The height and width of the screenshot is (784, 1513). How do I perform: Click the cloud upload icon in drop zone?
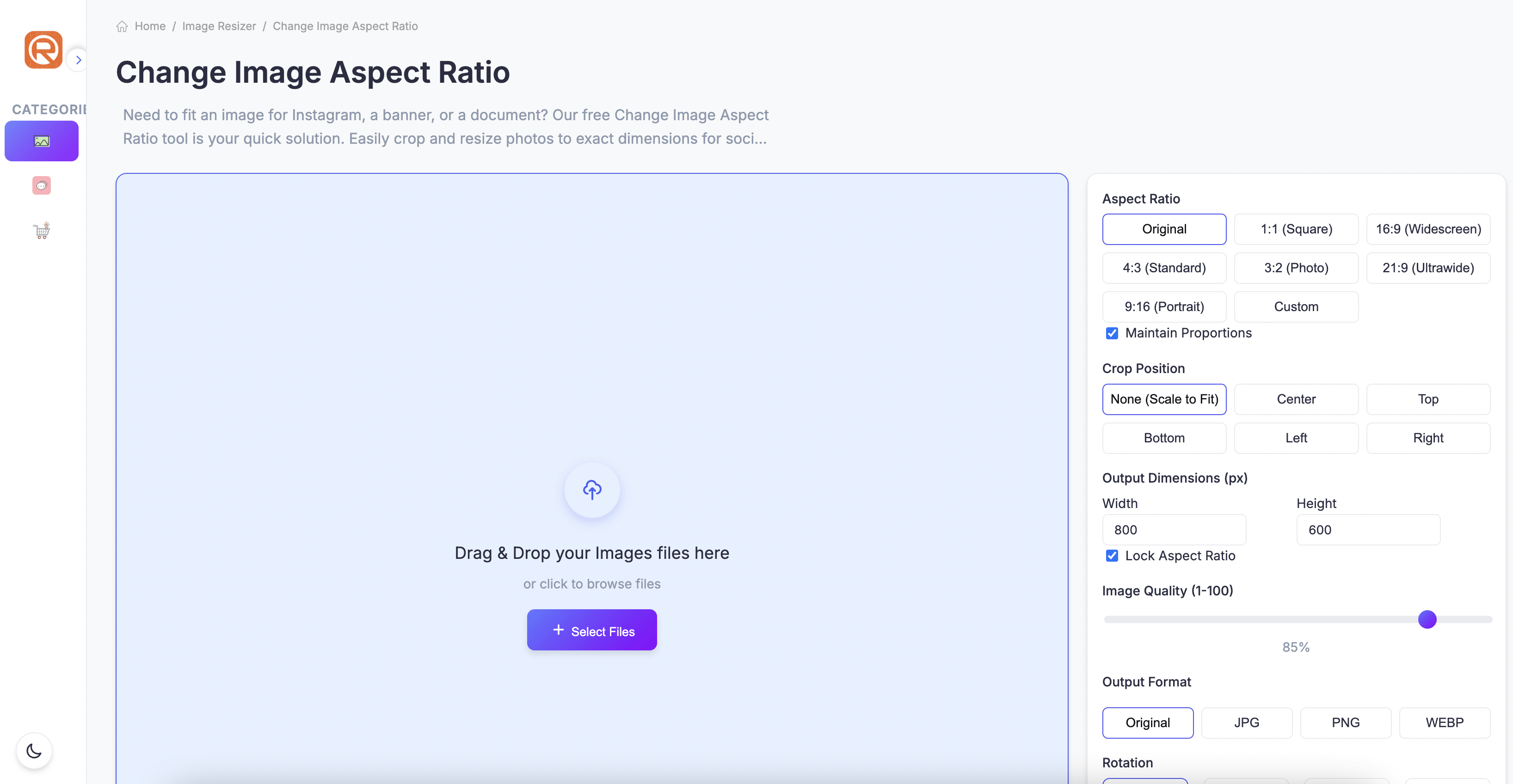click(591, 489)
